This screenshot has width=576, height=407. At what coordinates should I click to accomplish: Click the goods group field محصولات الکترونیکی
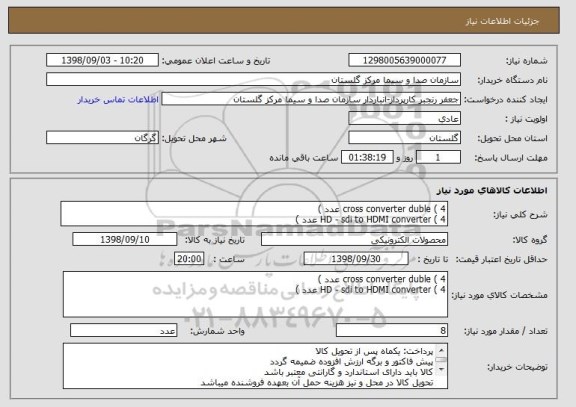(354, 239)
